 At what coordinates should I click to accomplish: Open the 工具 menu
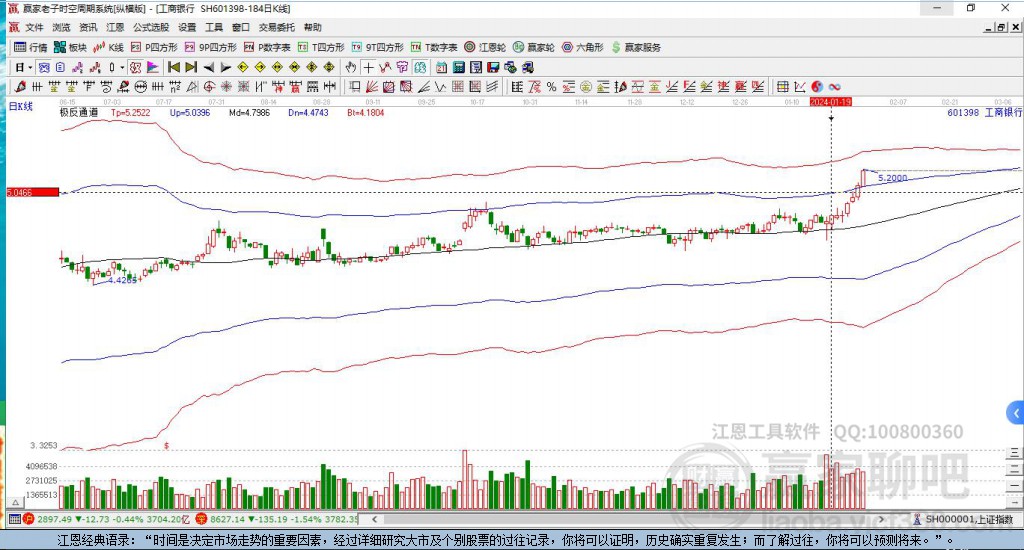214,27
